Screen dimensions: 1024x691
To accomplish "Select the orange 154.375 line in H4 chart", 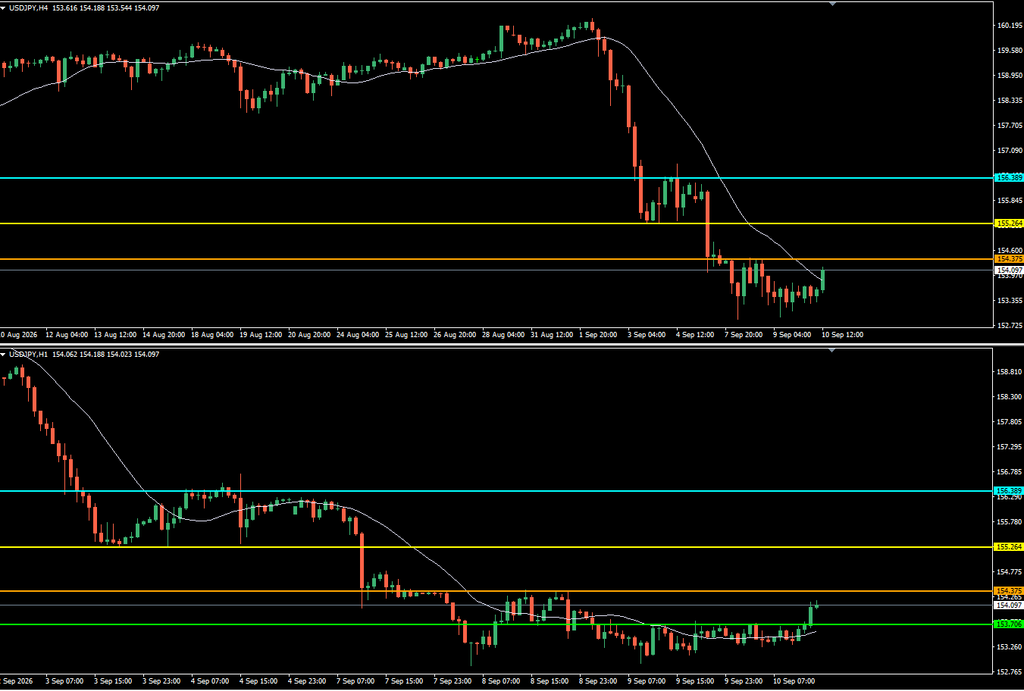I will coord(496,259).
